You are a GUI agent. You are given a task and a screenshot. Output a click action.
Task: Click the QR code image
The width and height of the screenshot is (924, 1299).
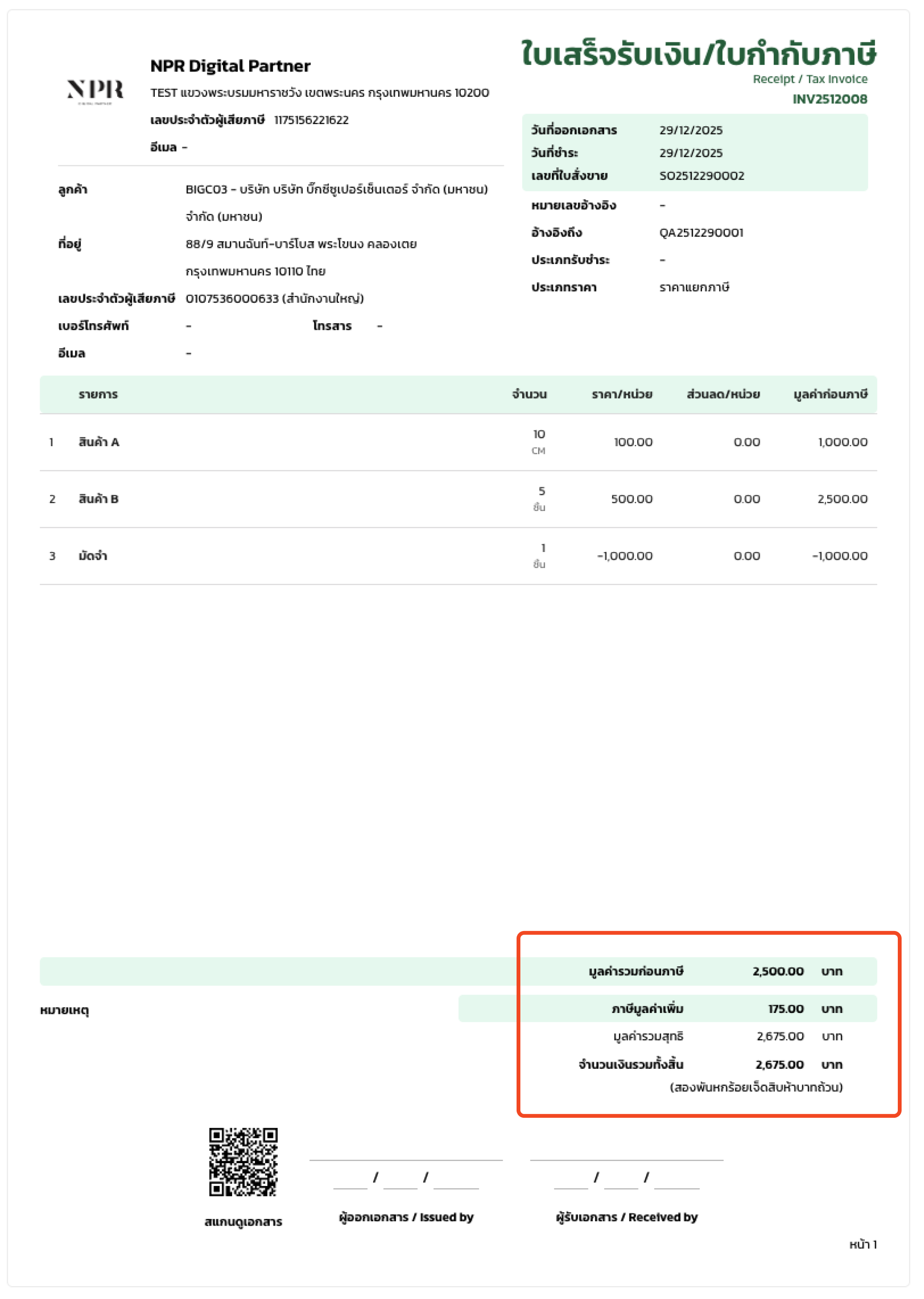(x=243, y=1161)
